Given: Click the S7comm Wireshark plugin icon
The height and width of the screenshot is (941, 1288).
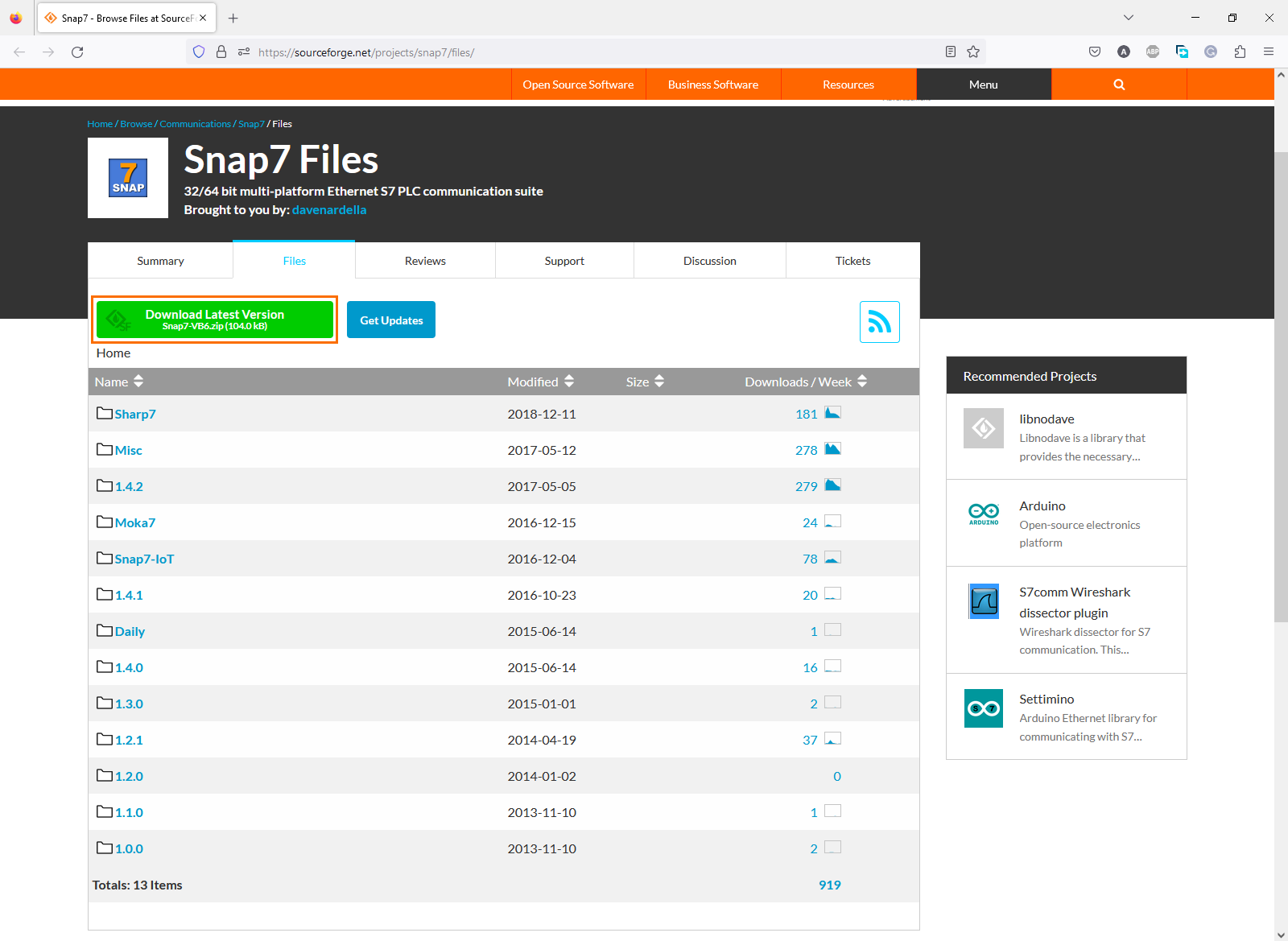Looking at the screenshot, I should pyautogui.click(x=983, y=601).
